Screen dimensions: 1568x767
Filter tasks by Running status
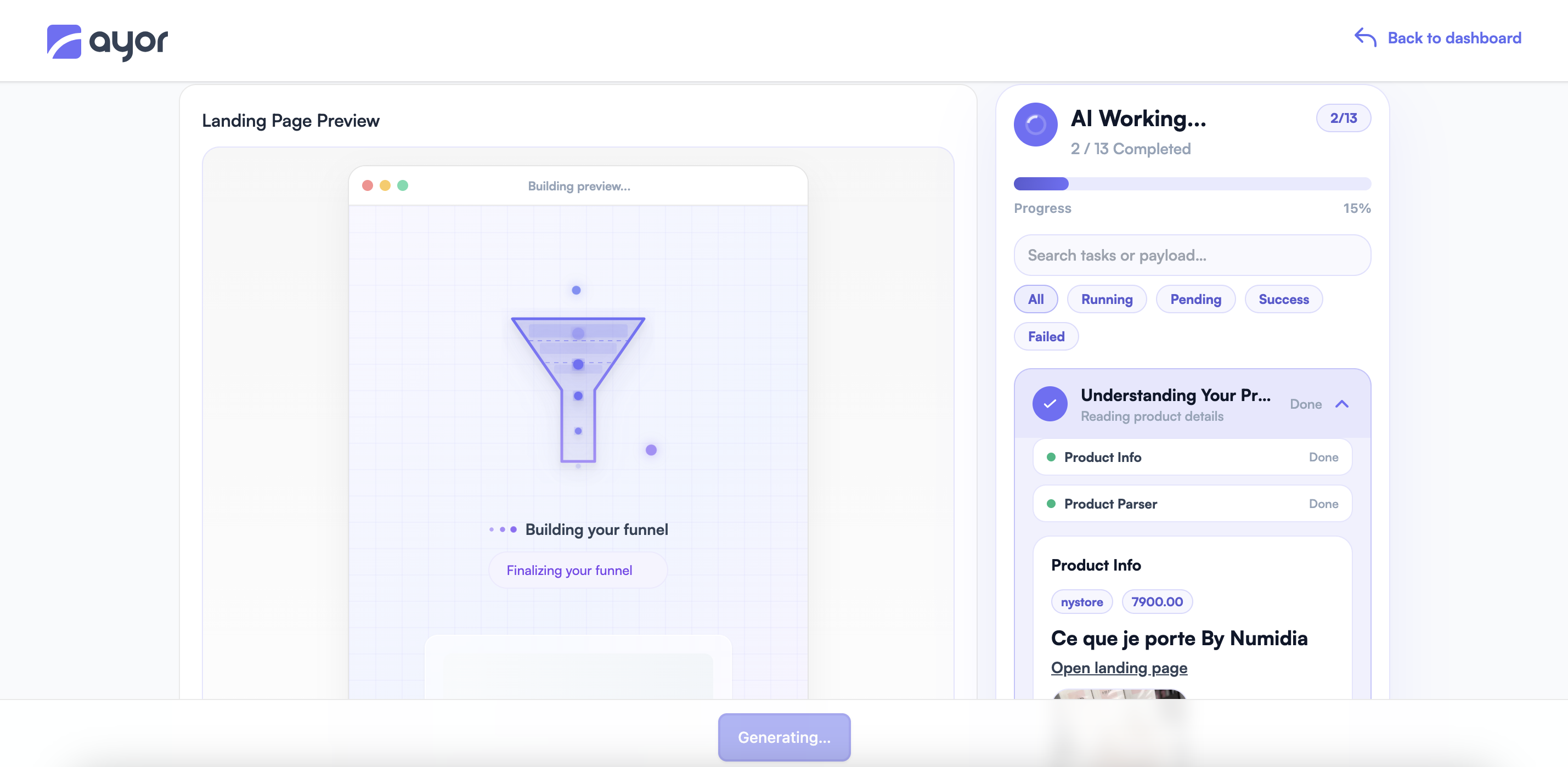tap(1106, 300)
